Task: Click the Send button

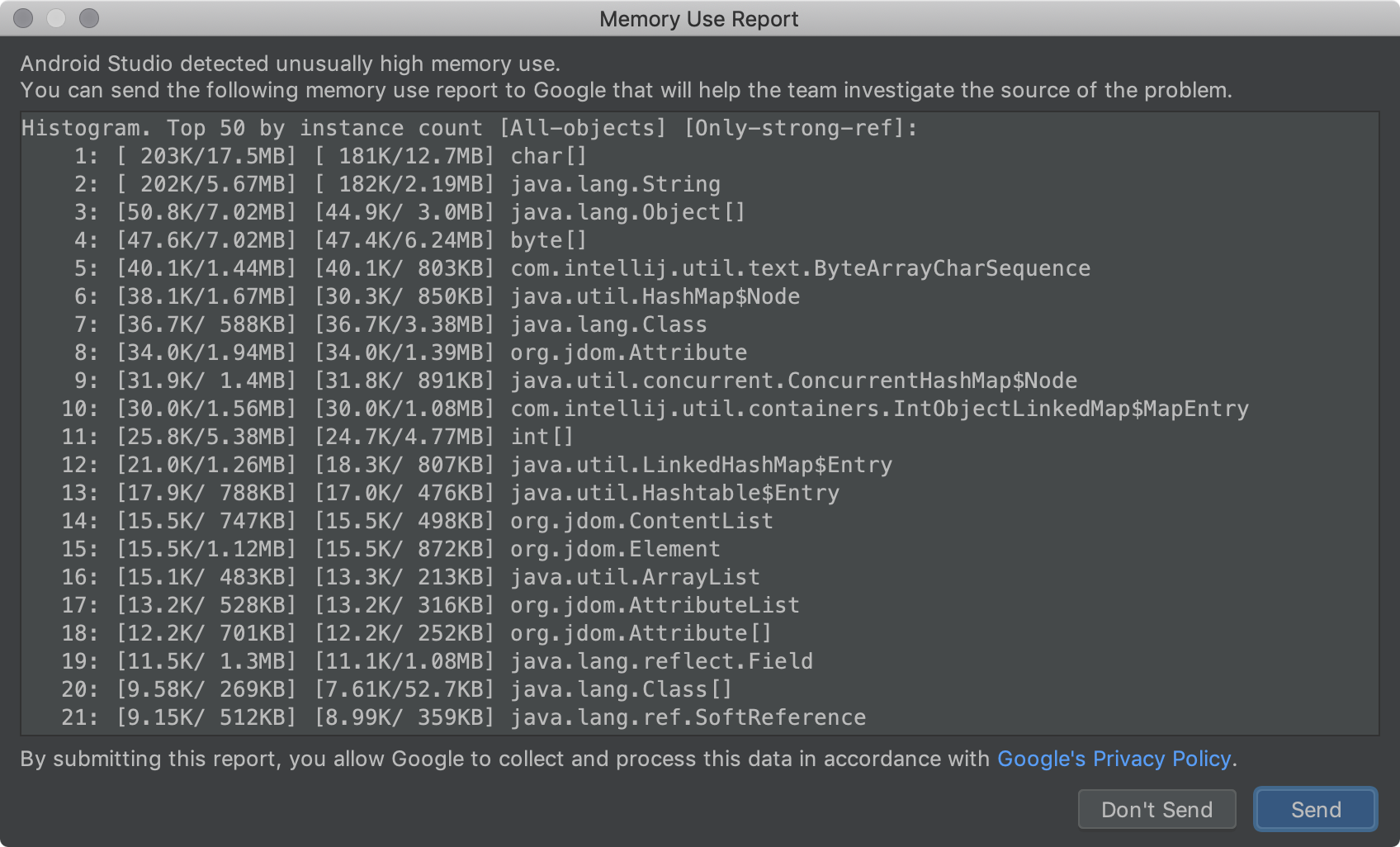Action: 1314,809
